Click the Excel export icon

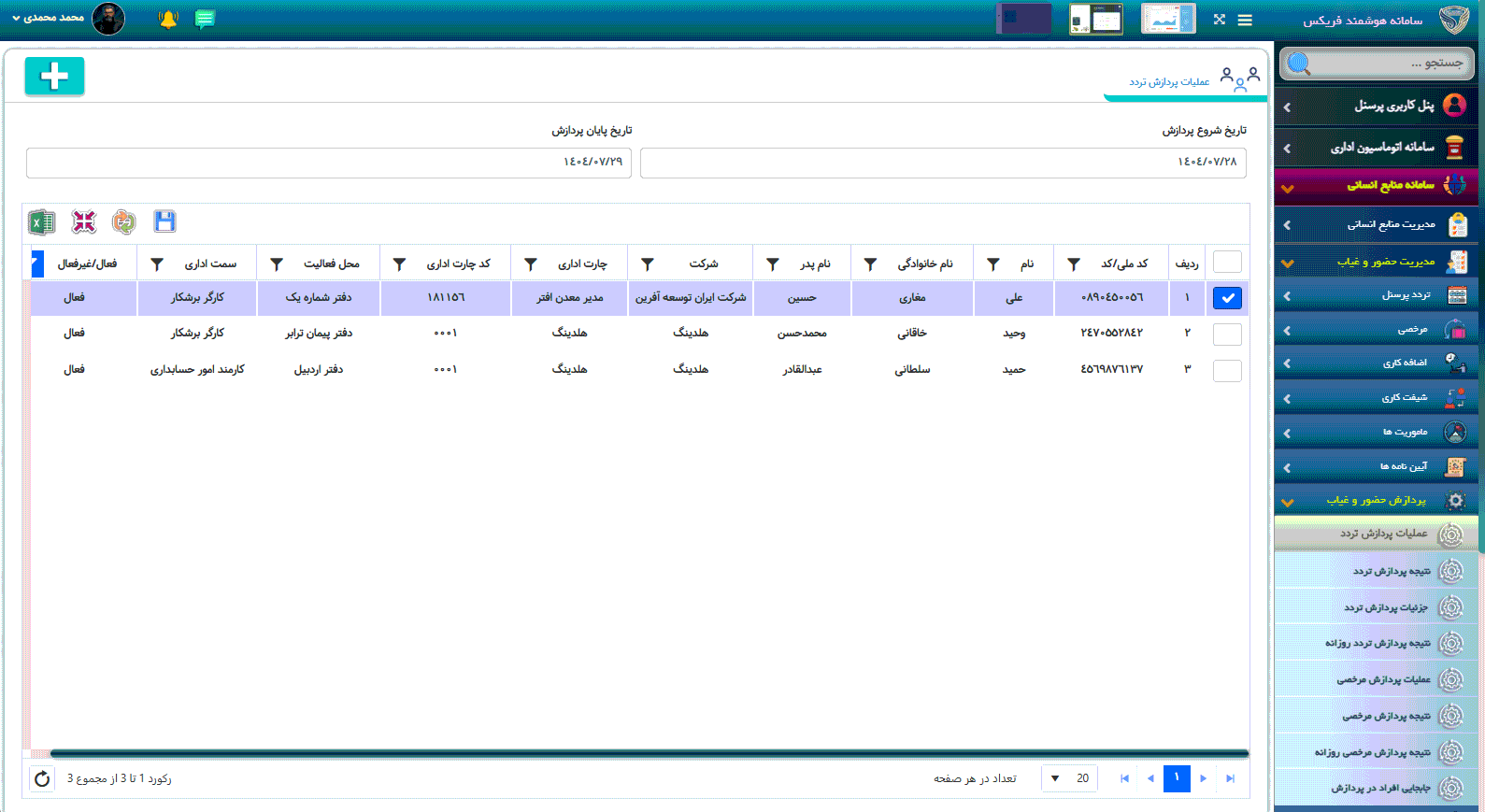pyautogui.click(x=41, y=222)
